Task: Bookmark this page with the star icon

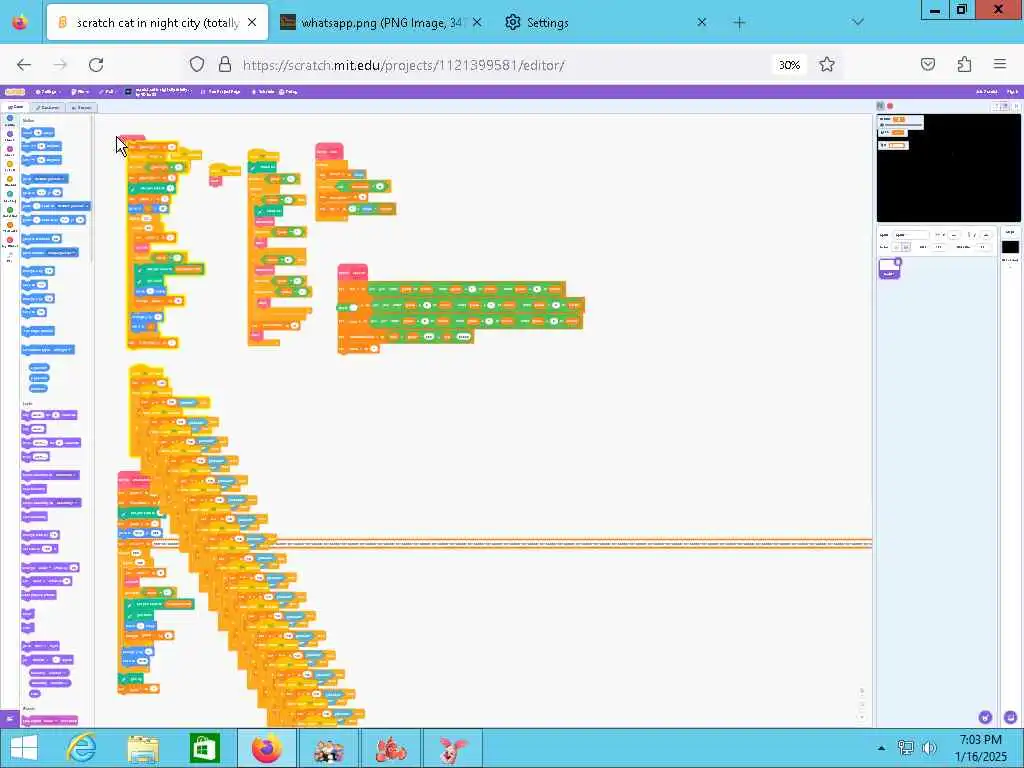Action: (x=827, y=65)
